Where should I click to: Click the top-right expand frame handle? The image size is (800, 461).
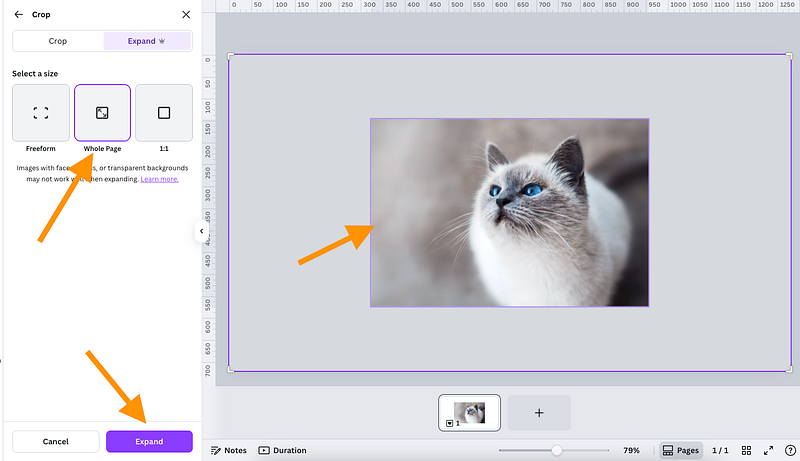(x=789, y=56)
